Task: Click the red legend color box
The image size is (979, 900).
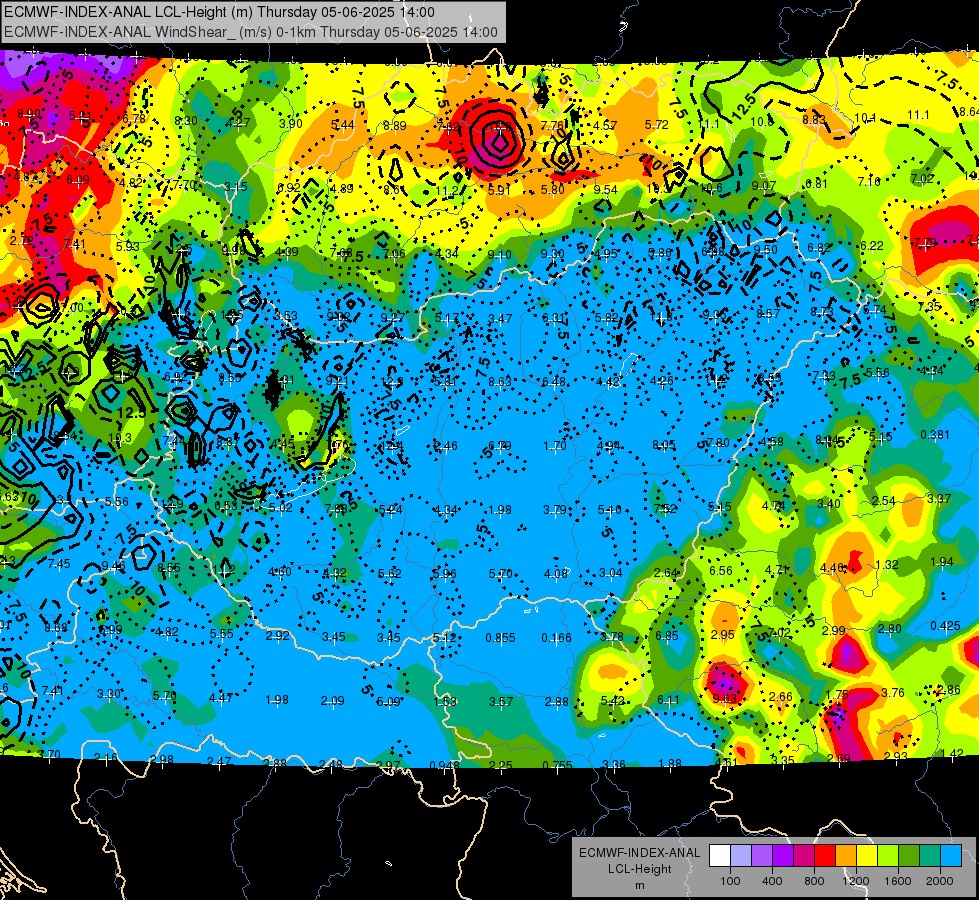Action: click(825, 856)
